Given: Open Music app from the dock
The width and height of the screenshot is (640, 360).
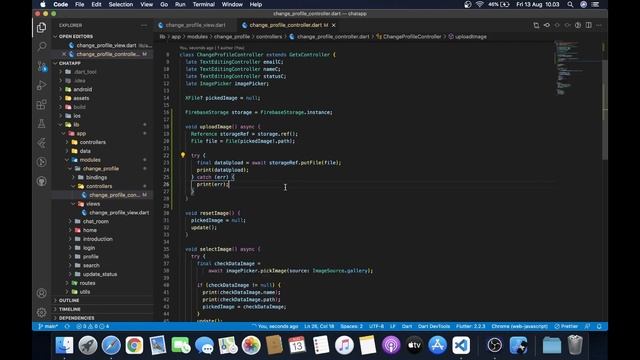Looking at the screenshot, I should tap(344, 345).
